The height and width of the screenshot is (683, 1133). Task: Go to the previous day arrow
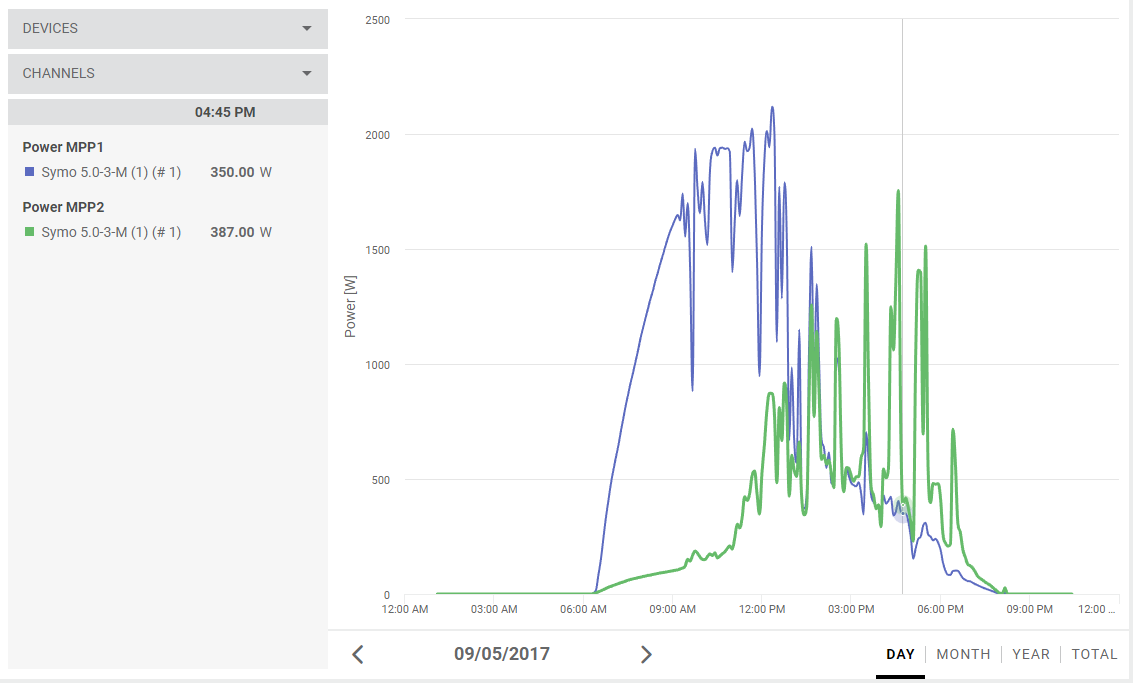coord(358,655)
